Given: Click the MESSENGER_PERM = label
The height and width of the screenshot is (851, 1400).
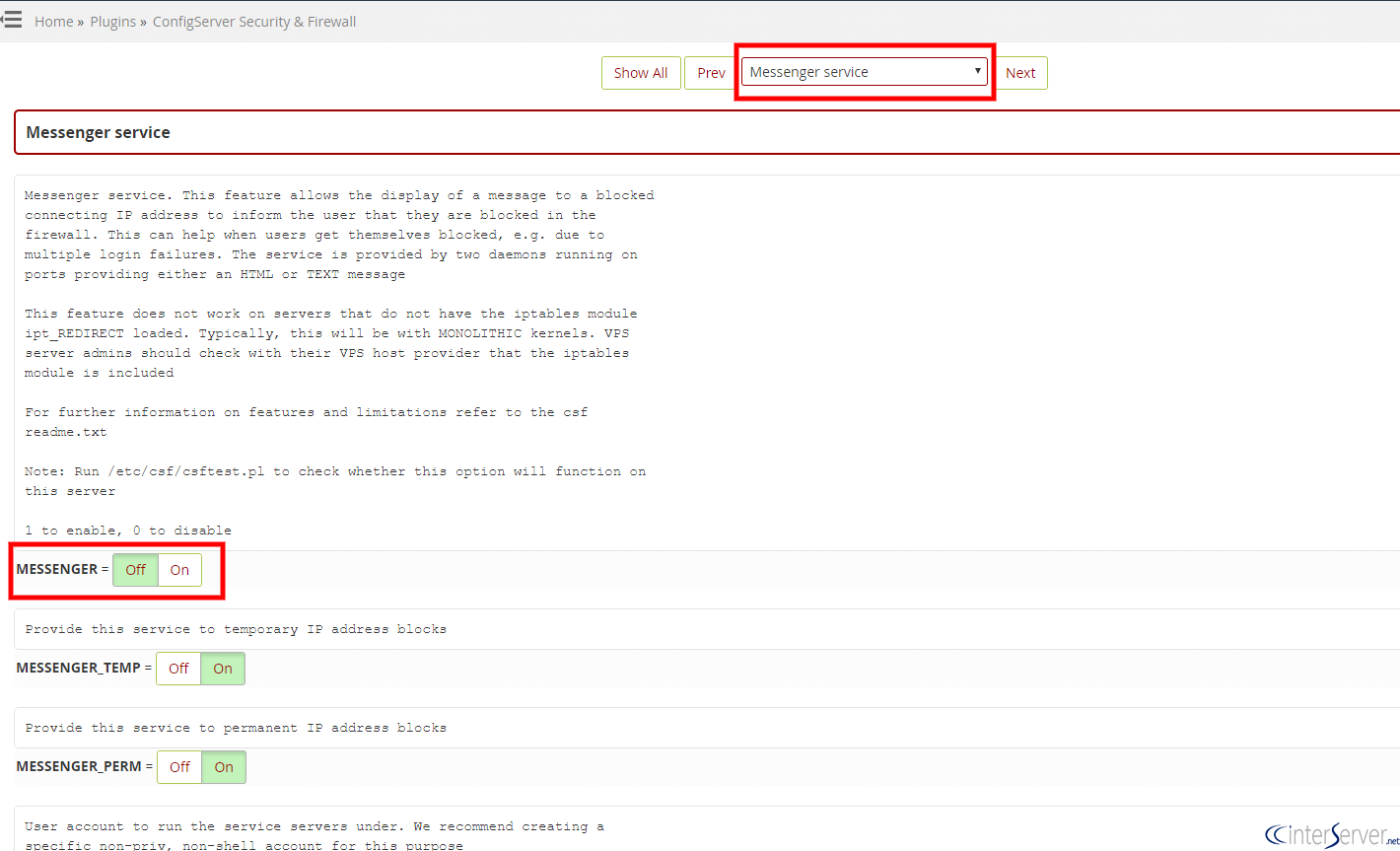Looking at the screenshot, I should coord(85,766).
